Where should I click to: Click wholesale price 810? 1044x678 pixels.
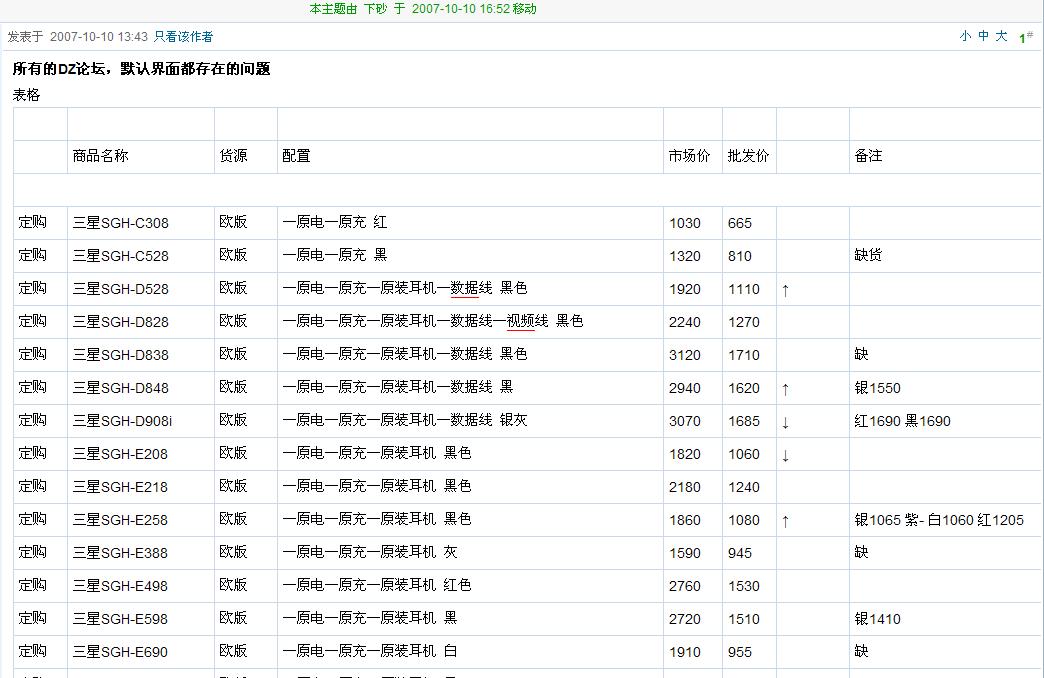[740, 256]
